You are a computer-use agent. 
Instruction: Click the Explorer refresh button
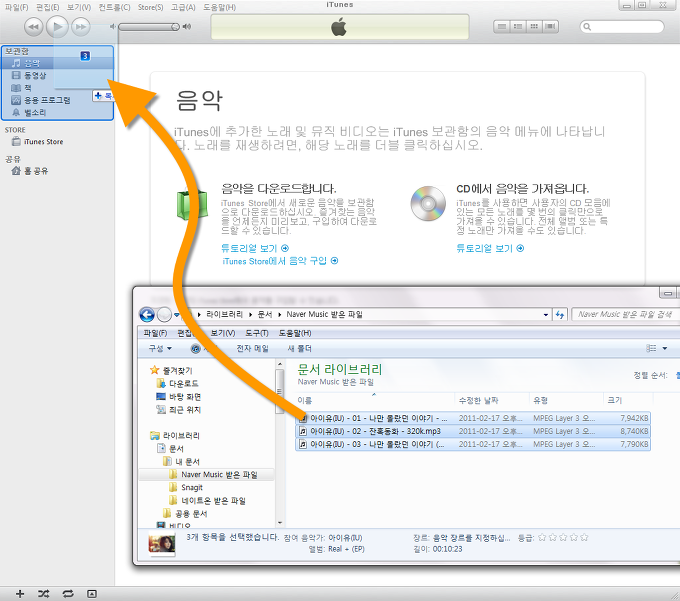pos(560,315)
